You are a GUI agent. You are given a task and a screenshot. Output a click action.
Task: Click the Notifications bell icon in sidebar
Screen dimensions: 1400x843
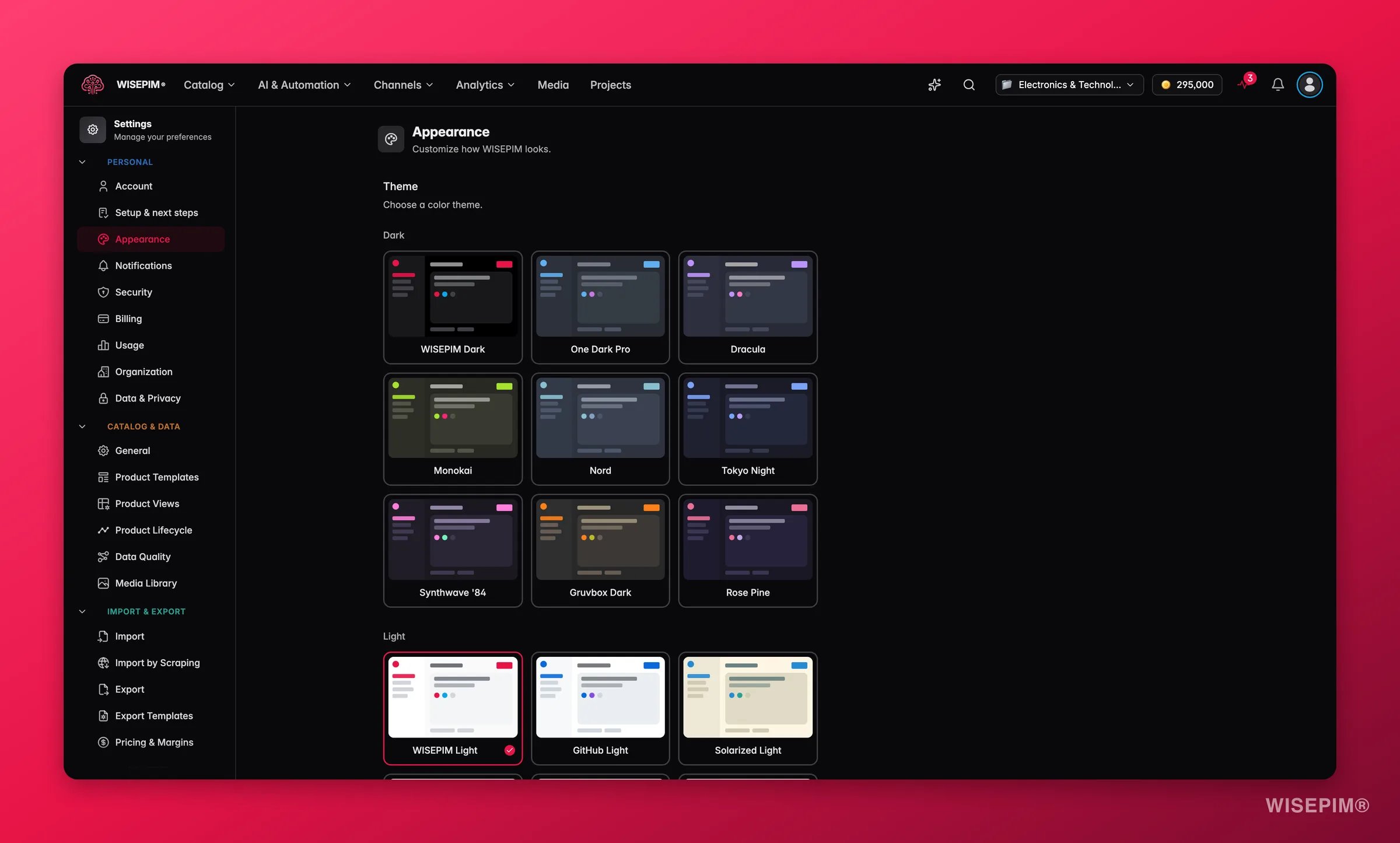click(x=103, y=265)
